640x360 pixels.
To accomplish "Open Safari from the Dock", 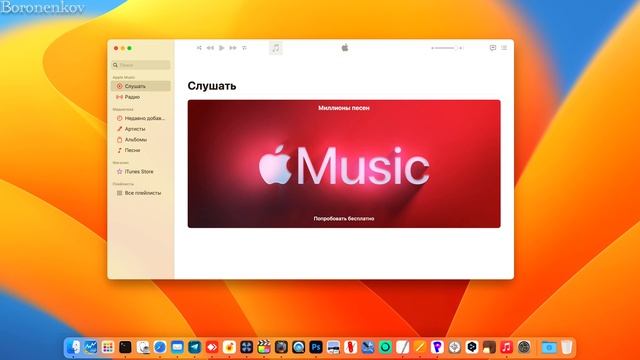I will click(160, 347).
